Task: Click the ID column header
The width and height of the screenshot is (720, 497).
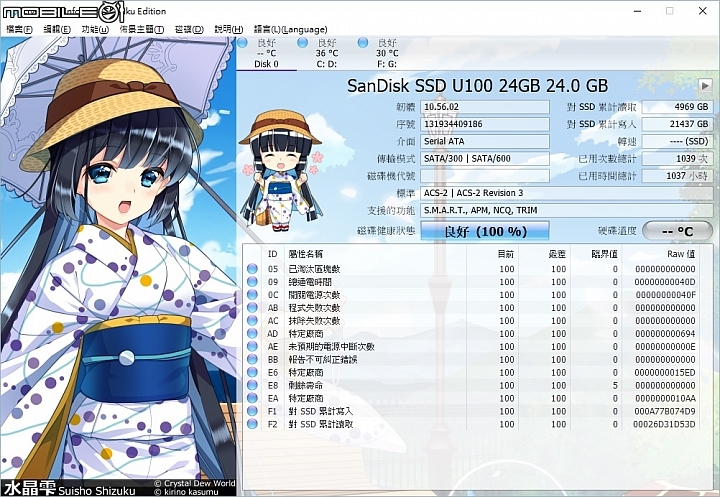Action: [x=273, y=254]
